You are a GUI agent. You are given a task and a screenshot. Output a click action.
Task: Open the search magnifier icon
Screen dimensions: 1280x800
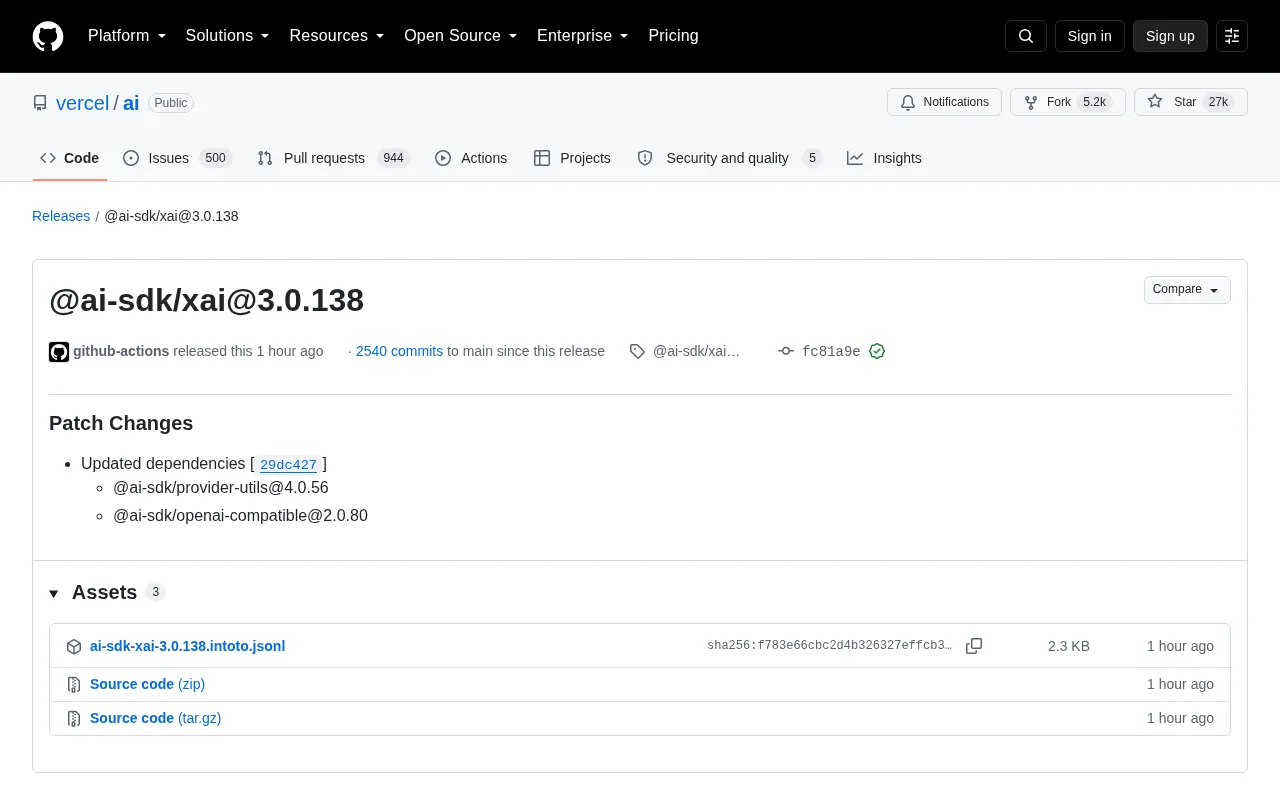point(1026,36)
